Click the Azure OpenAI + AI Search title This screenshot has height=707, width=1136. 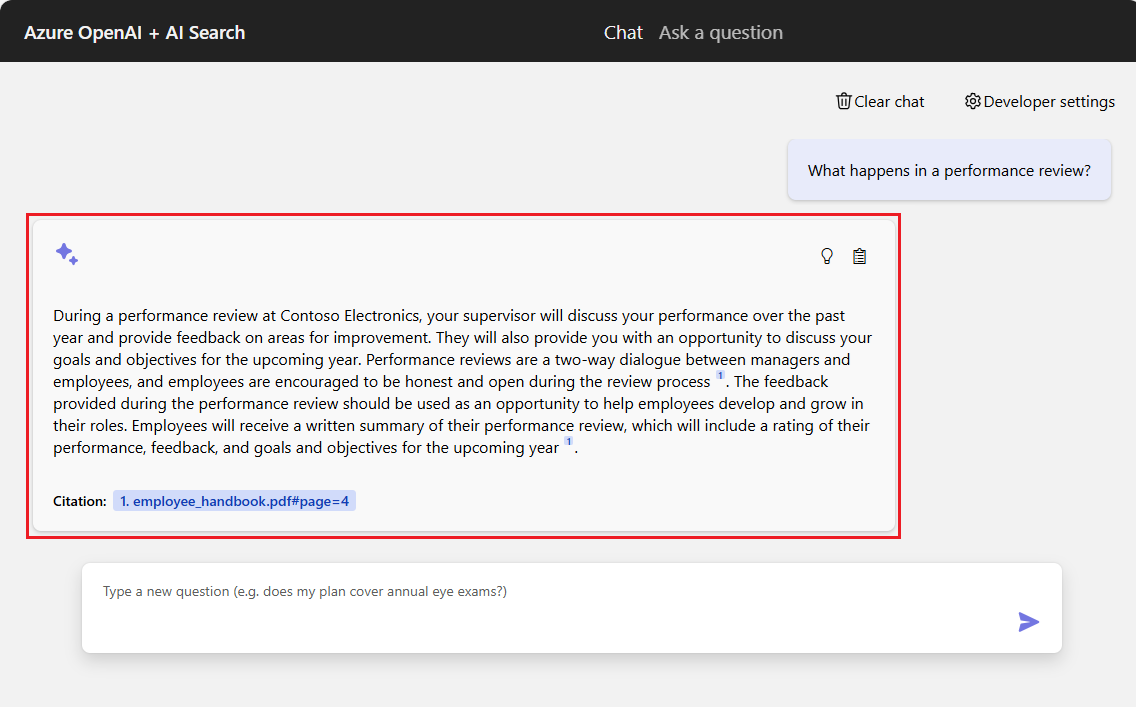coord(134,32)
